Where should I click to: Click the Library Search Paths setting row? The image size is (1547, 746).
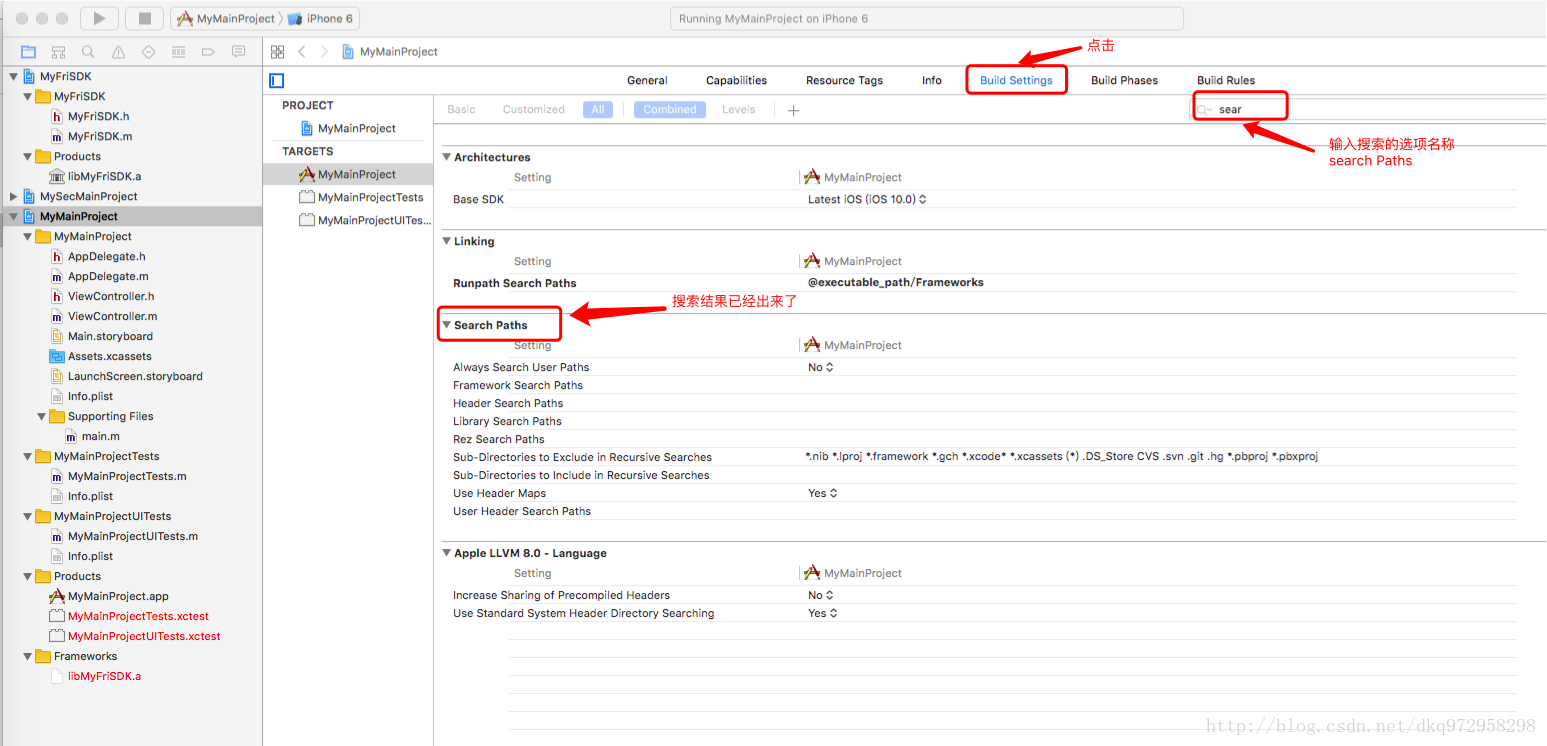coord(984,421)
